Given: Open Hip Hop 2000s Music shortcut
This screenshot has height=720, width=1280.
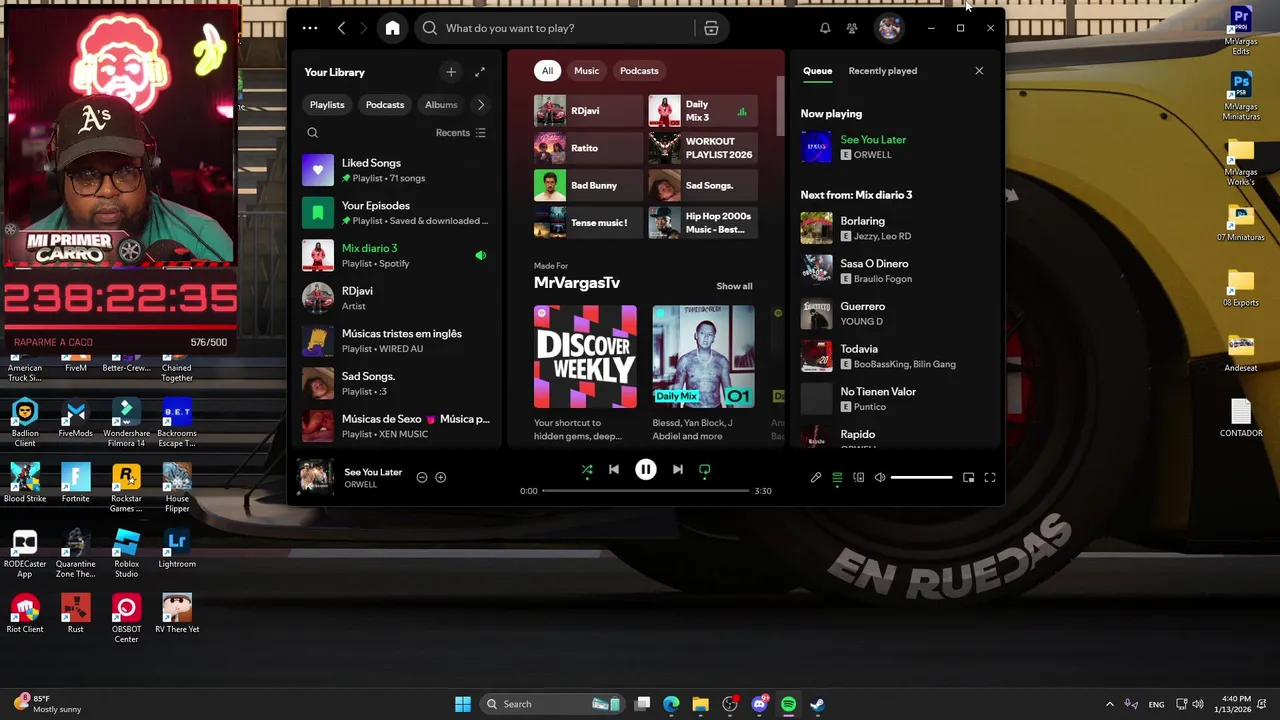Looking at the screenshot, I should [703, 222].
